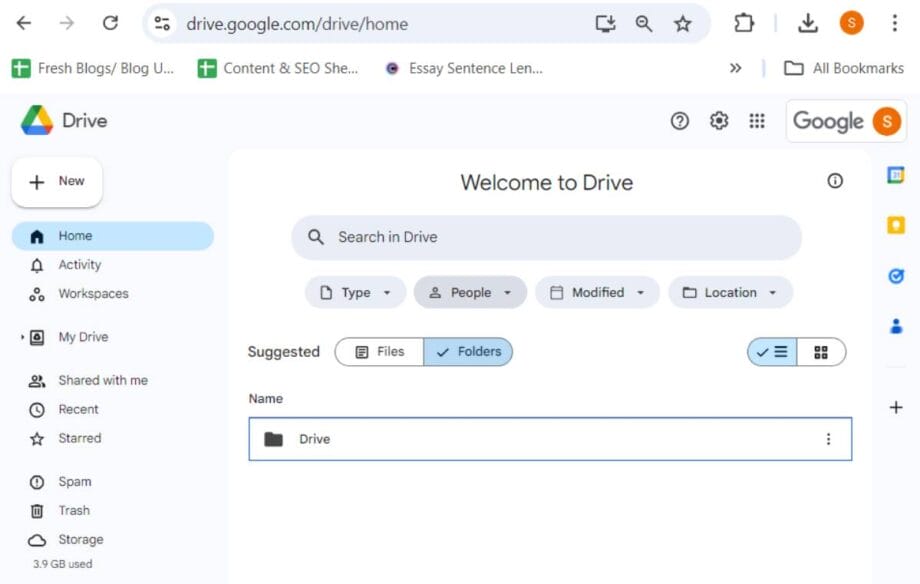Open Drive help with the question mark icon

point(680,120)
